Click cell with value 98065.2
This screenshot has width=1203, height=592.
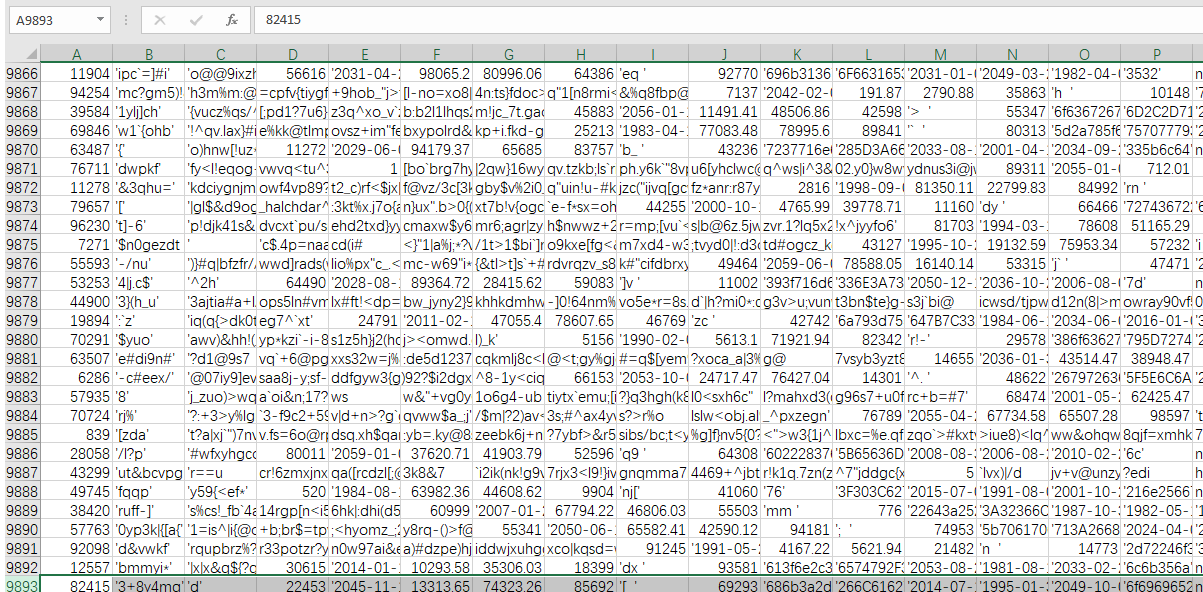coord(436,73)
